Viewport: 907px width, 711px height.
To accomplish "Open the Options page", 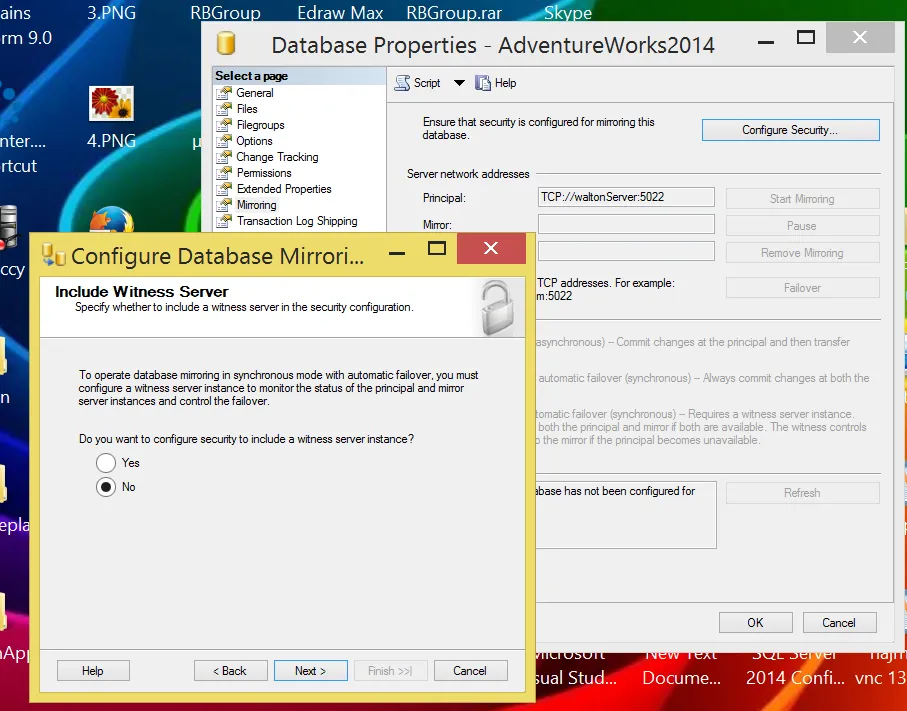I will (x=254, y=141).
